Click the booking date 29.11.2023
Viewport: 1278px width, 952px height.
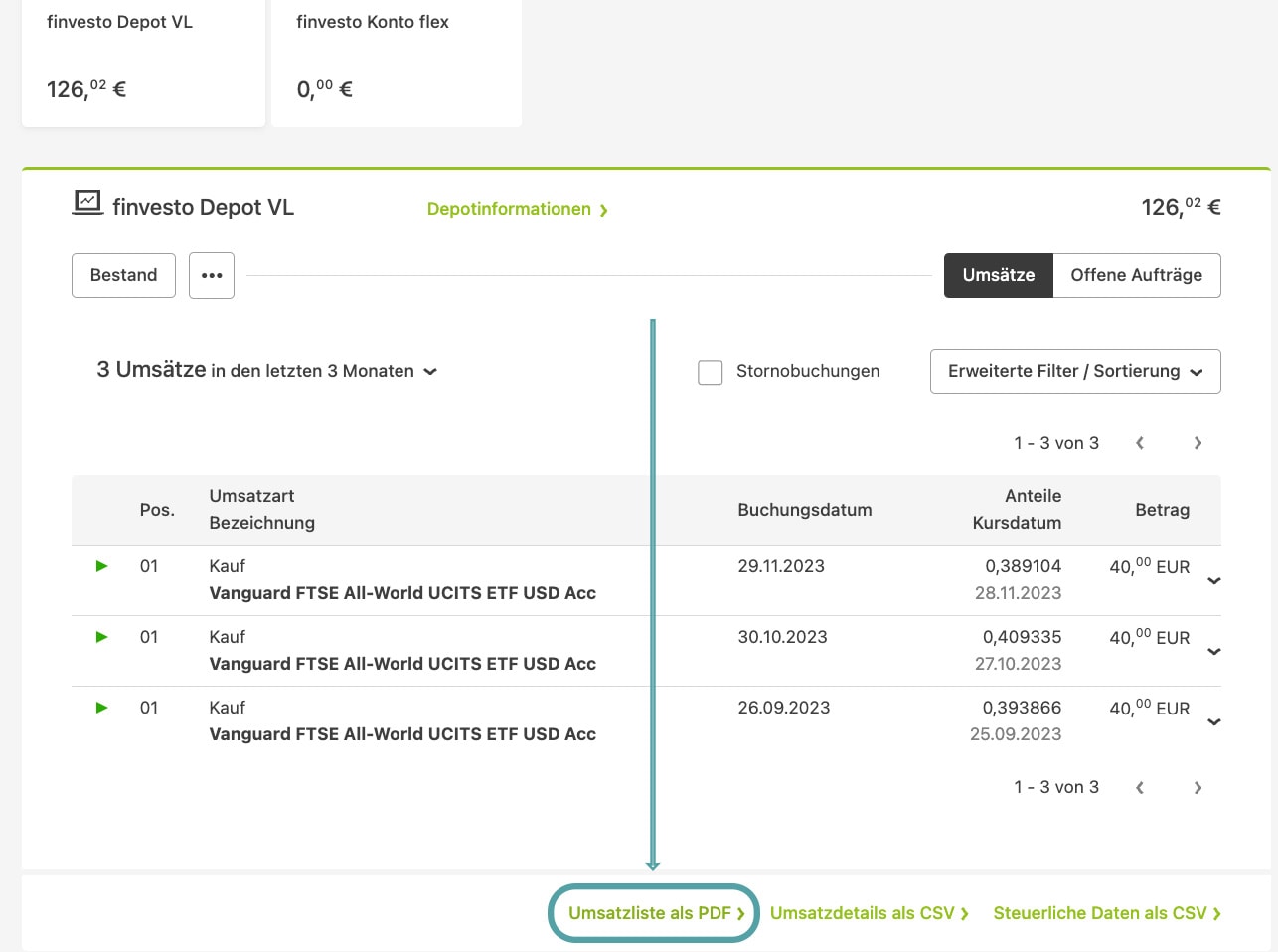tap(781, 566)
